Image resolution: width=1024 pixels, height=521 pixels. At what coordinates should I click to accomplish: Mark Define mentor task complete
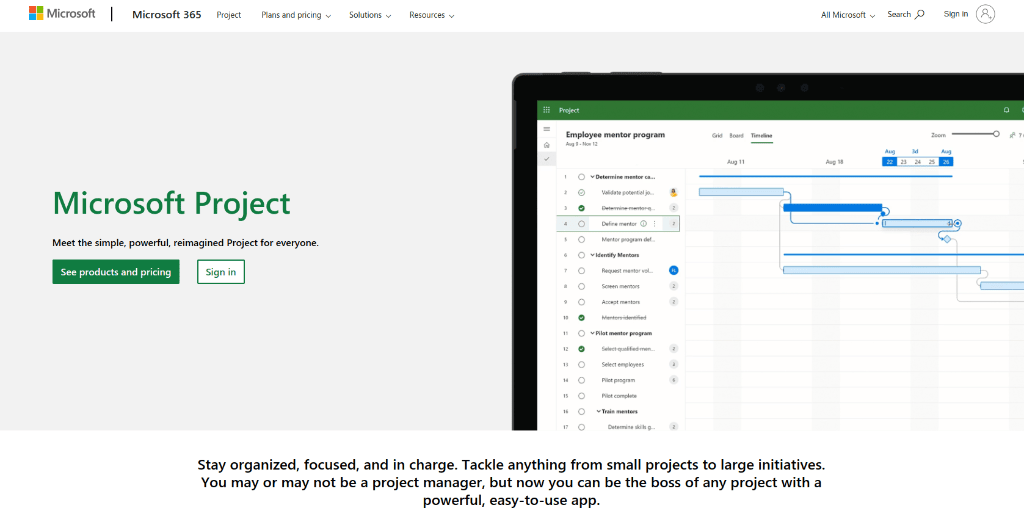pyautogui.click(x=581, y=224)
